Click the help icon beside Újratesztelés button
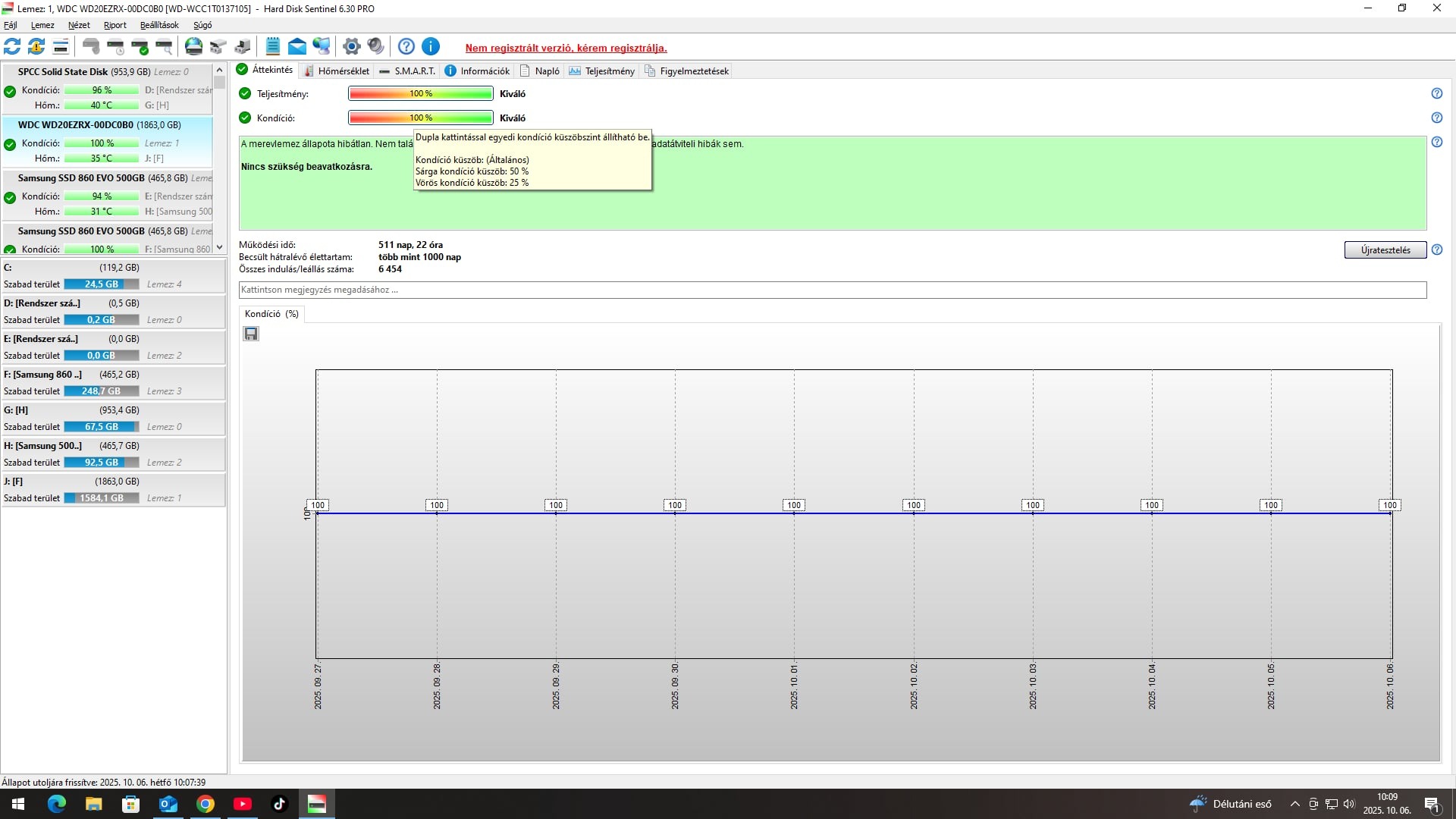 1436,250
